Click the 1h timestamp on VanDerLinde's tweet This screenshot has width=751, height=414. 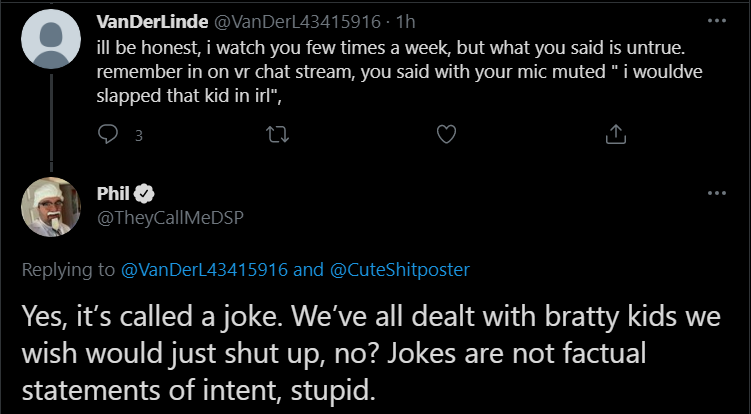coord(405,22)
